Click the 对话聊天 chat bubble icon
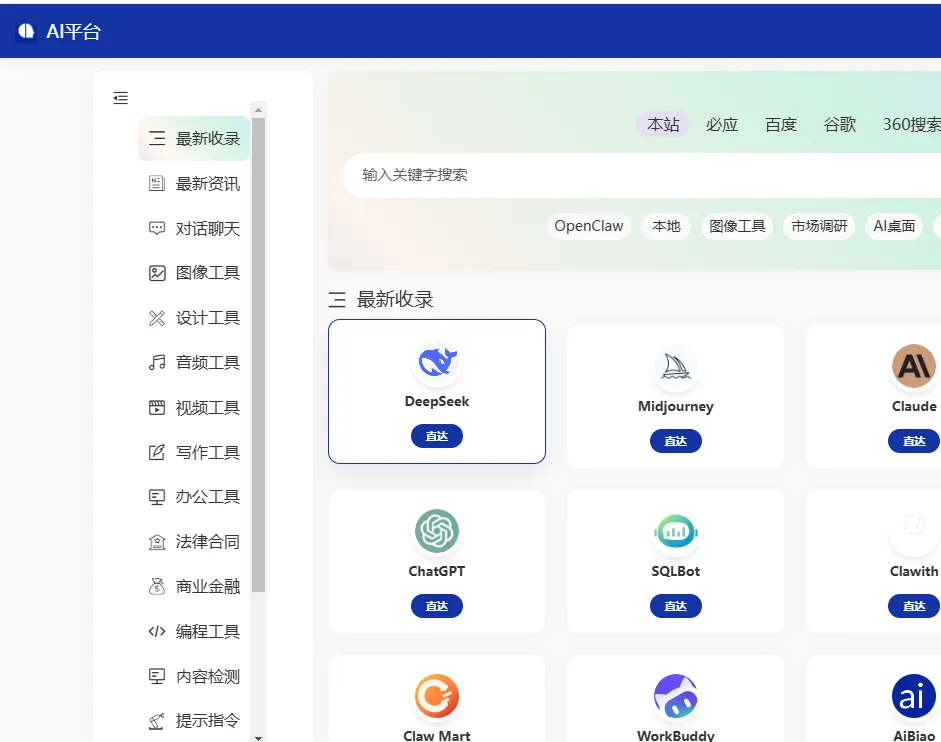This screenshot has width=941, height=742. (157, 228)
